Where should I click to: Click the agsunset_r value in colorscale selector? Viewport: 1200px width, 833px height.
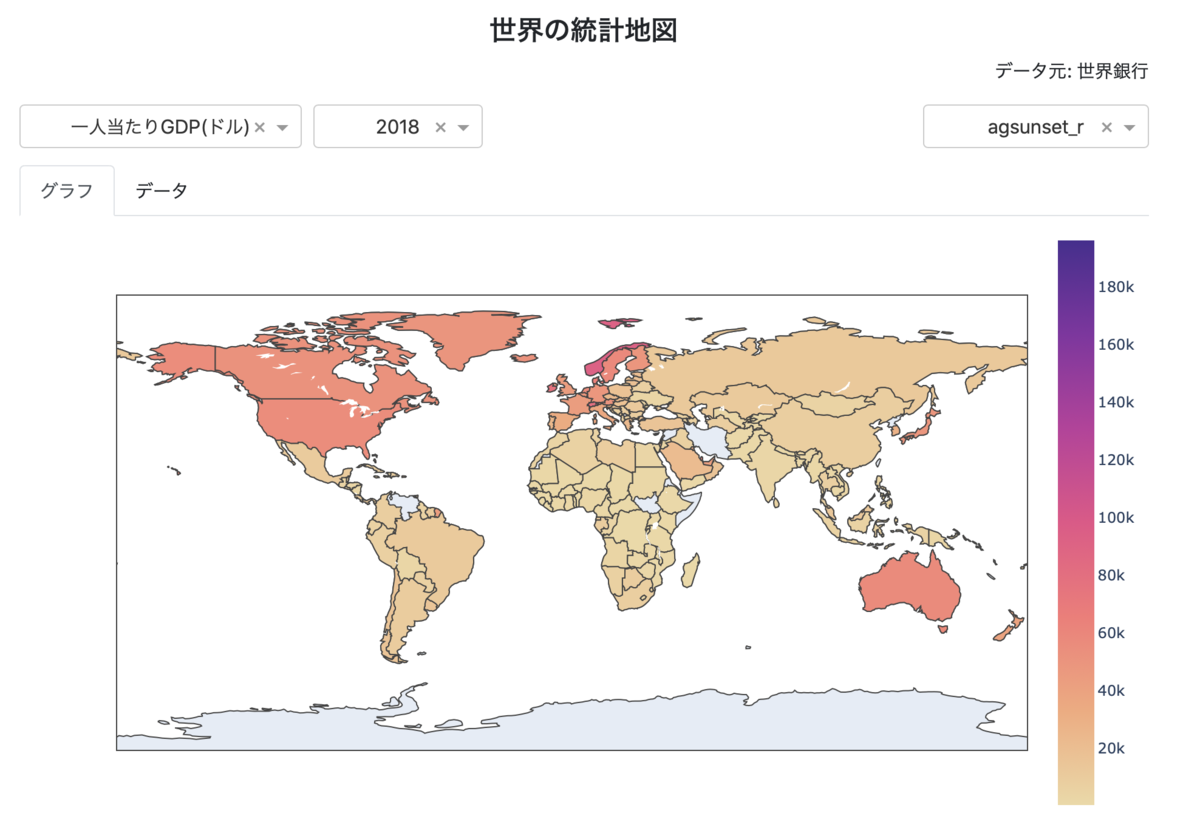click(x=1035, y=127)
